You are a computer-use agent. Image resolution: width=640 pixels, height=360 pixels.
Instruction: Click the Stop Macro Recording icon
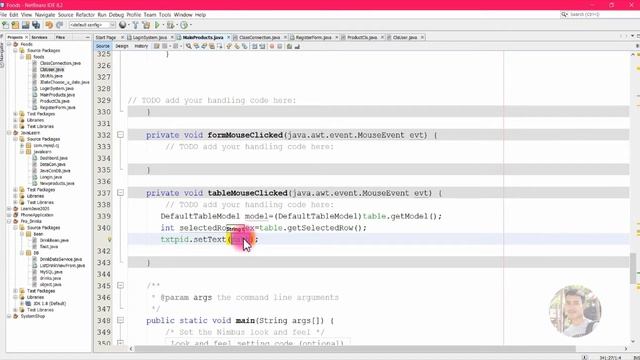280,46
